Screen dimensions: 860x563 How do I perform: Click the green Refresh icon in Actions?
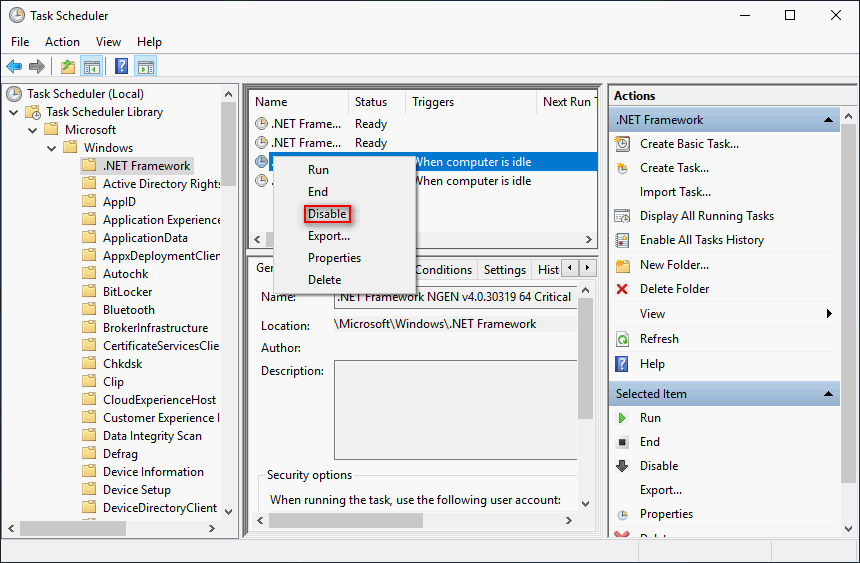point(623,339)
